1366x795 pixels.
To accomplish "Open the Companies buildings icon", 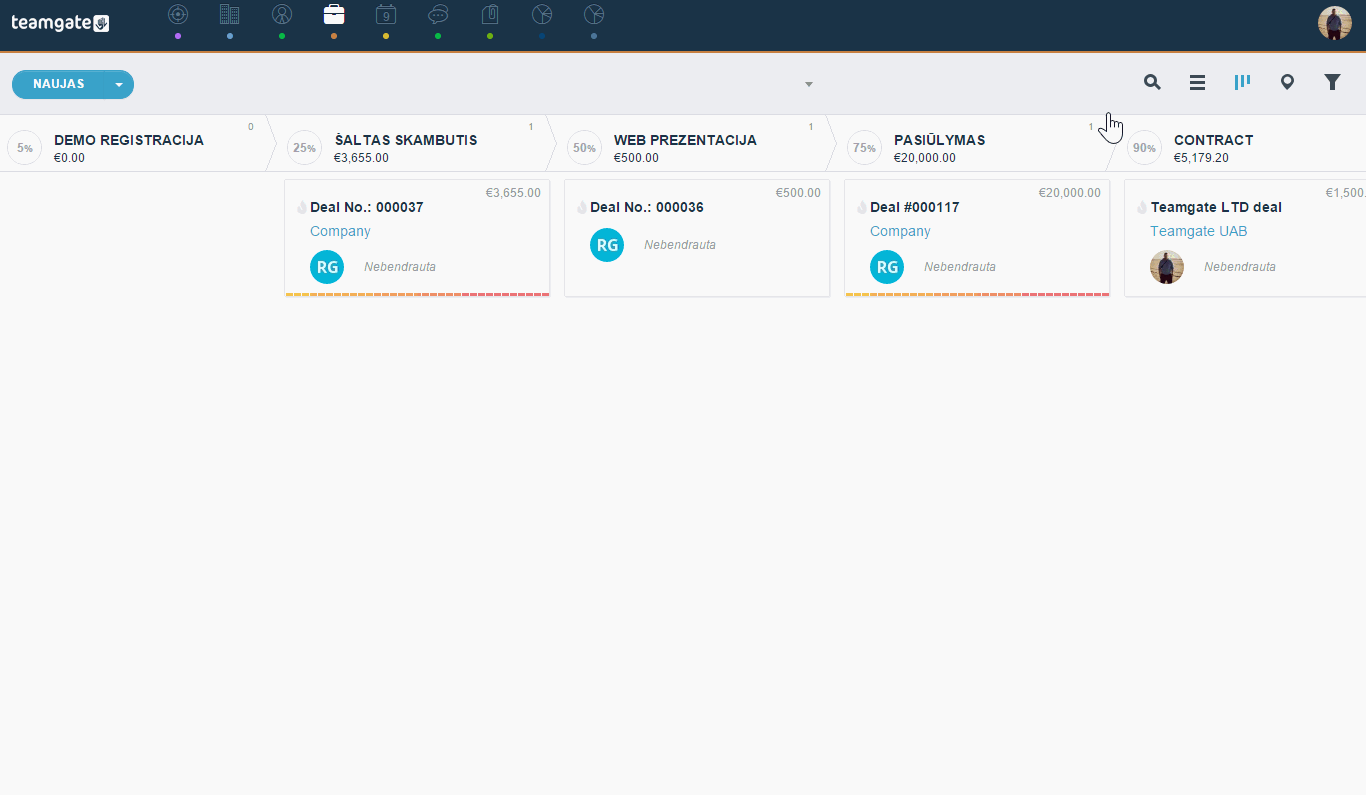I will pos(230,14).
